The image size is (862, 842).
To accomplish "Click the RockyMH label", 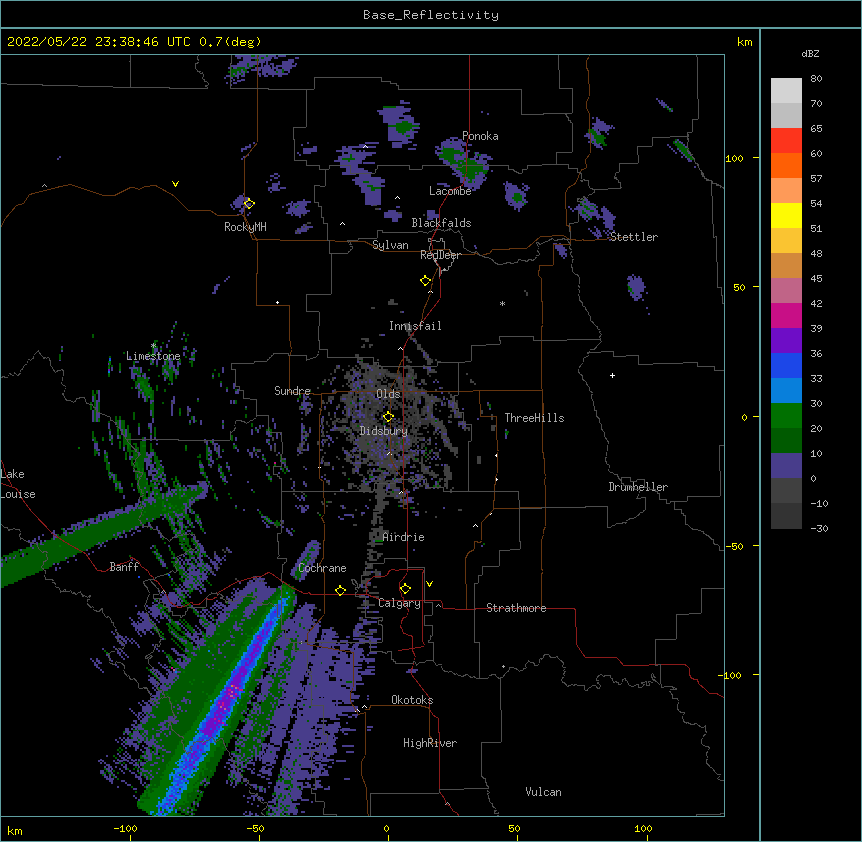I will tap(245, 227).
